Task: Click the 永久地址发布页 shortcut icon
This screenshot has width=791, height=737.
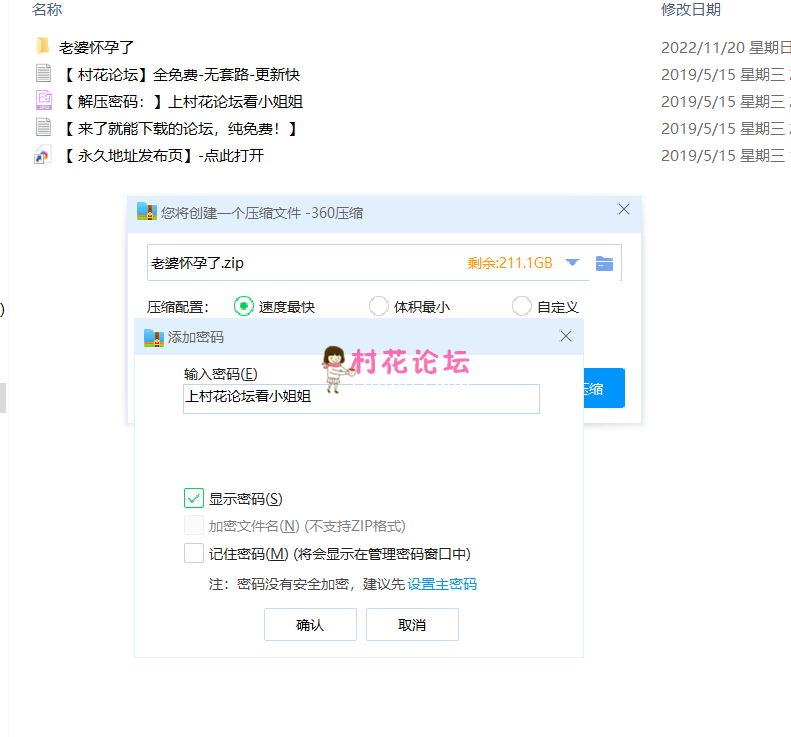Action: [43, 155]
